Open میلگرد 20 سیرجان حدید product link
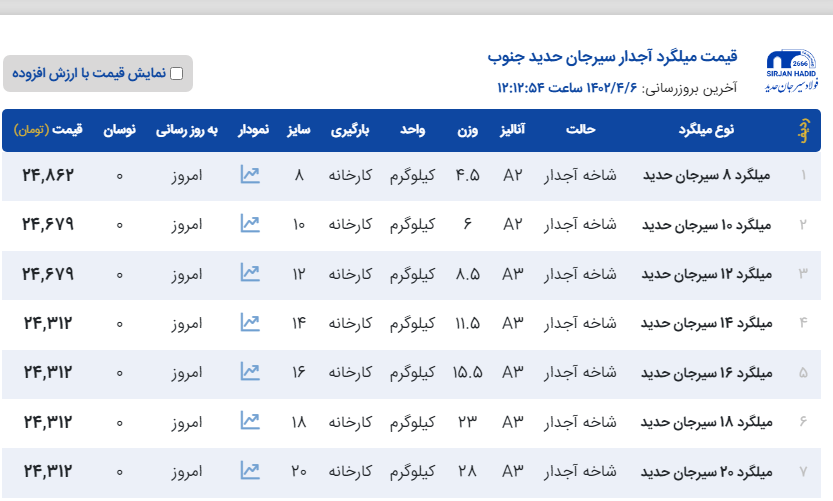This screenshot has height=501, width=833. (706, 470)
